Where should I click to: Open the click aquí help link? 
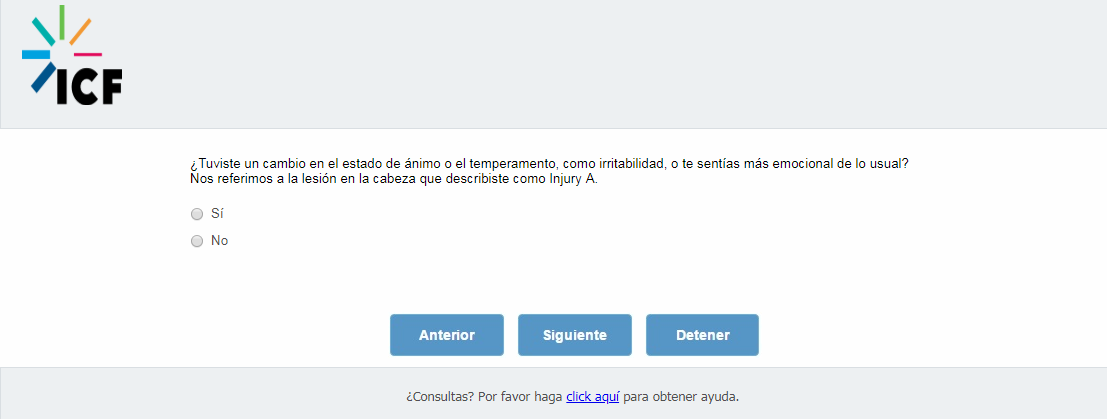[x=592, y=396]
